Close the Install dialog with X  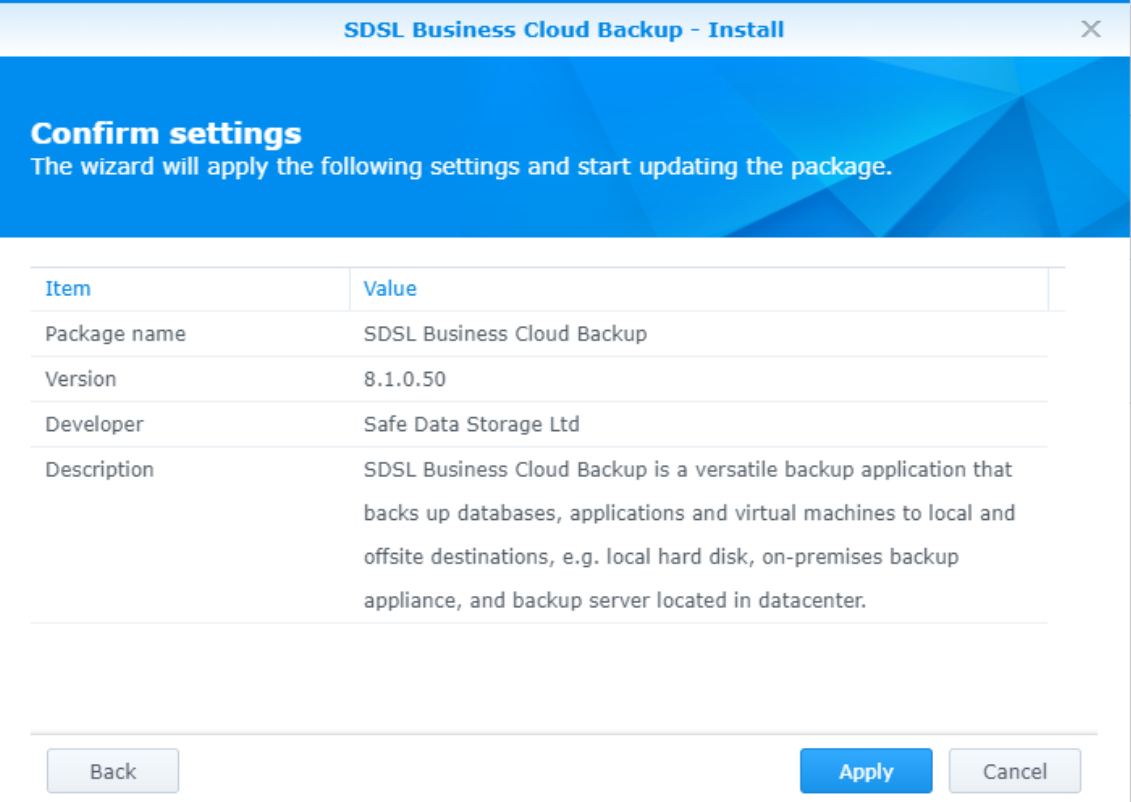(x=1091, y=29)
